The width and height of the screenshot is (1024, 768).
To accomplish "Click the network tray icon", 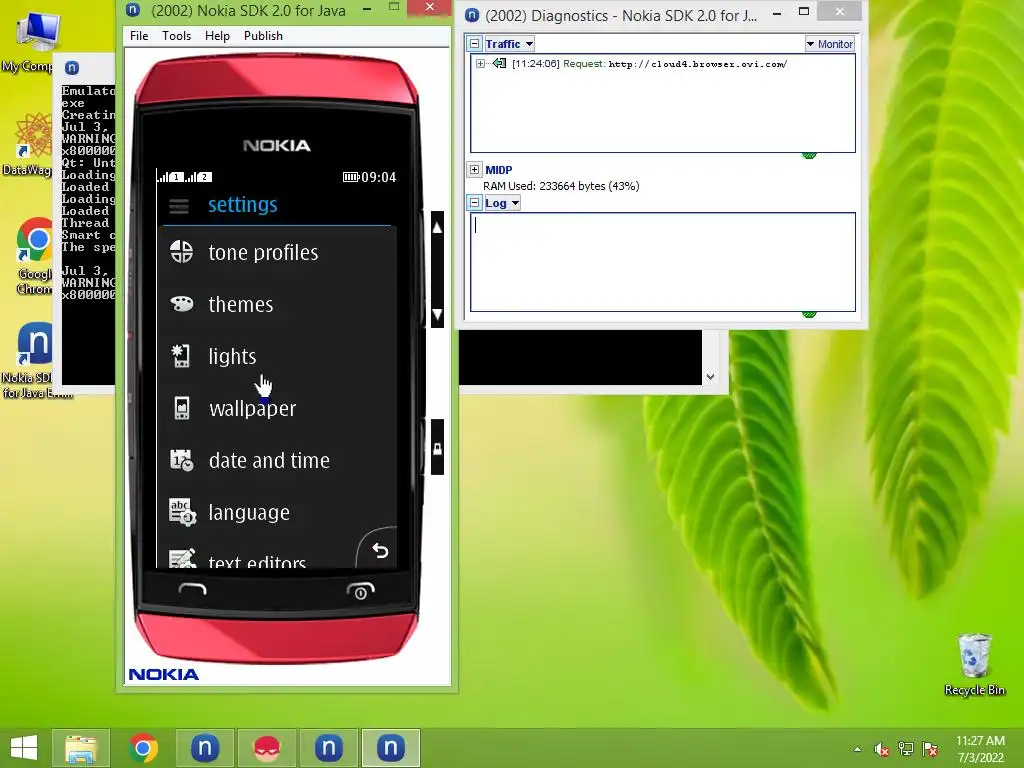I will [x=906, y=748].
